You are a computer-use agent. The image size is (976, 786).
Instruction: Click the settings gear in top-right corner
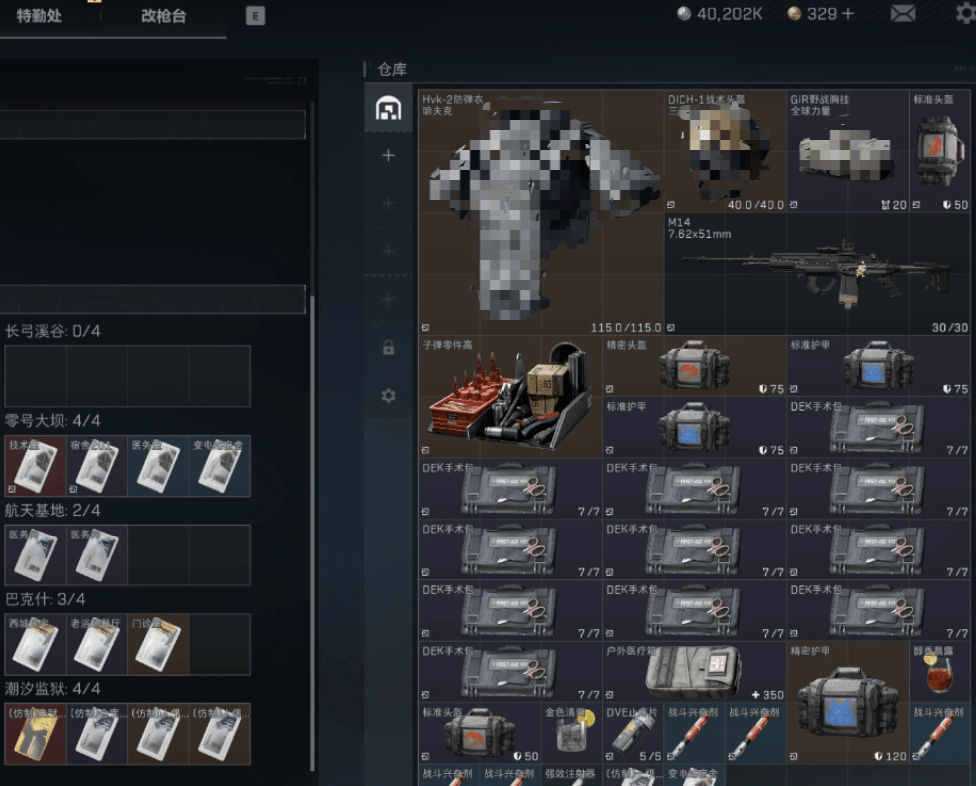pos(964,14)
